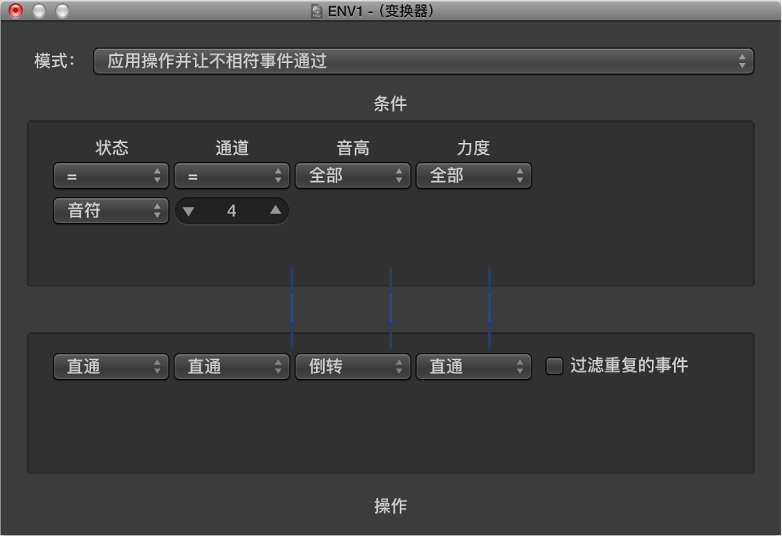Click the 状态 column label
The width and height of the screenshot is (782, 536).
pyautogui.click(x=112, y=148)
